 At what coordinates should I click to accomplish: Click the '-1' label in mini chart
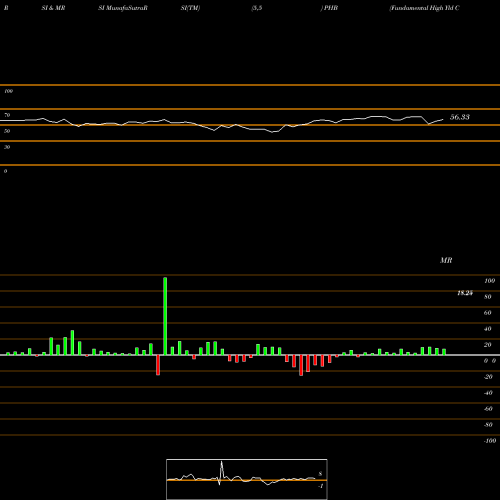tap(320, 486)
